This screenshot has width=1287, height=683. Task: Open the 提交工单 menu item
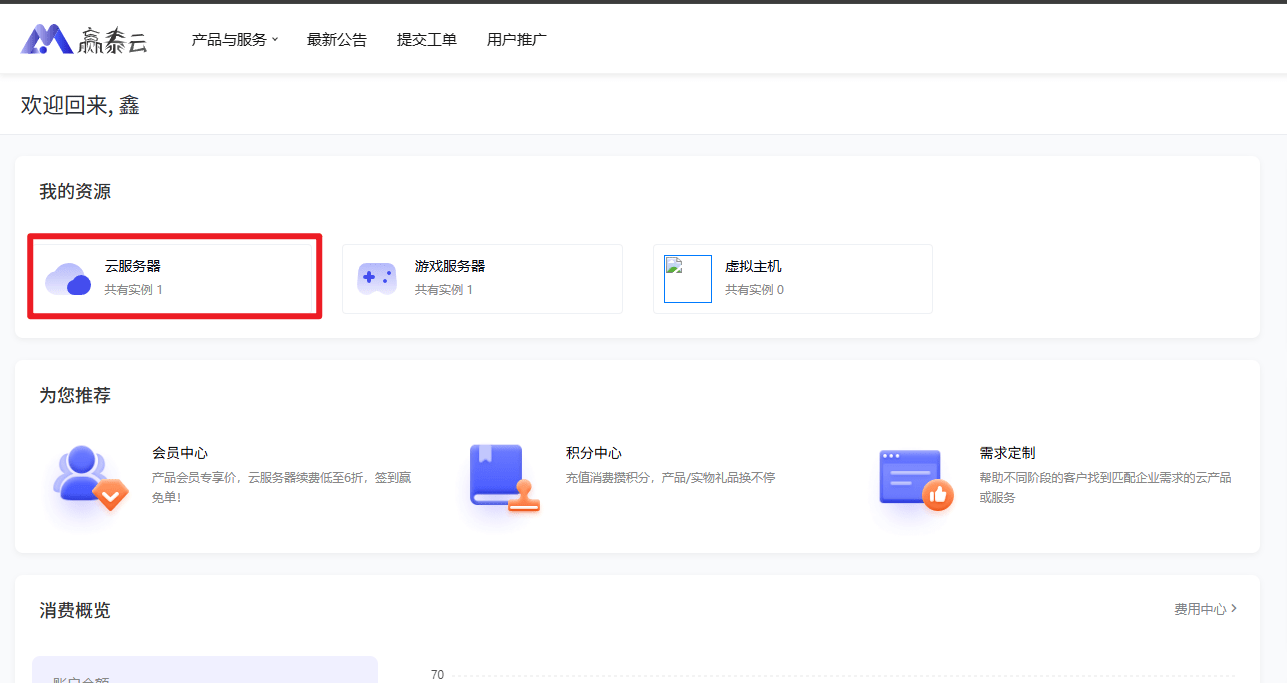pyautogui.click(x=427, y=40)
